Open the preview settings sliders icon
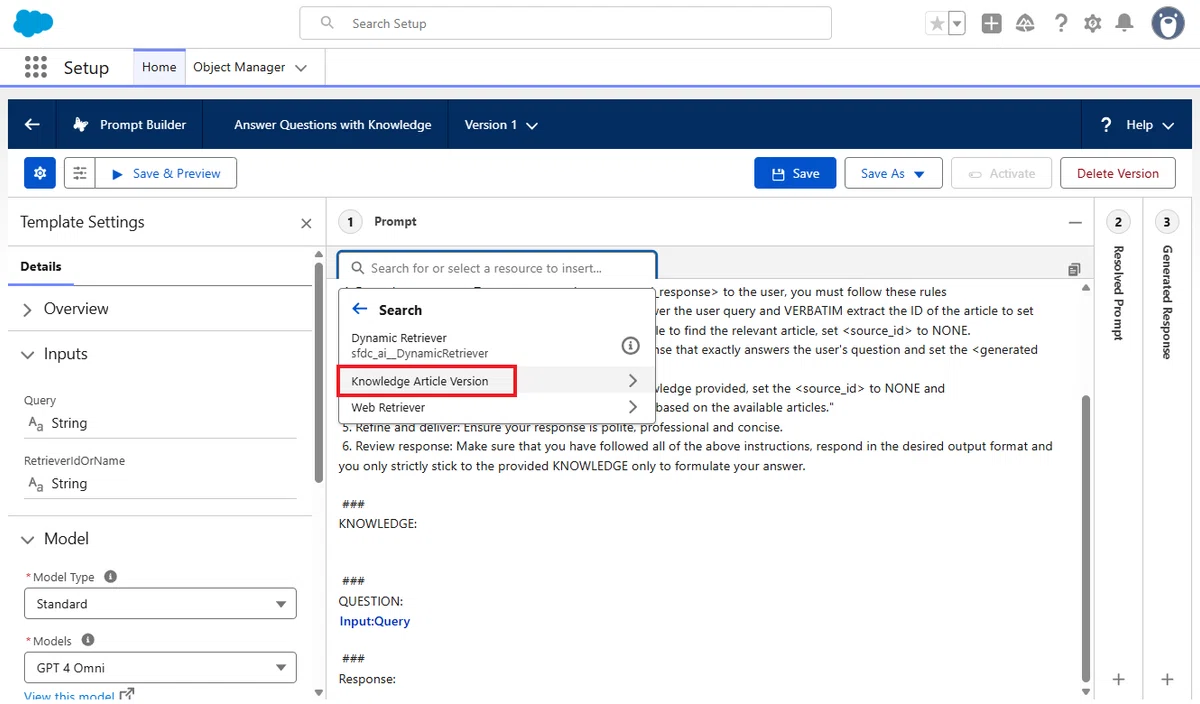1200x704 pixels. (x=80, y=173)
